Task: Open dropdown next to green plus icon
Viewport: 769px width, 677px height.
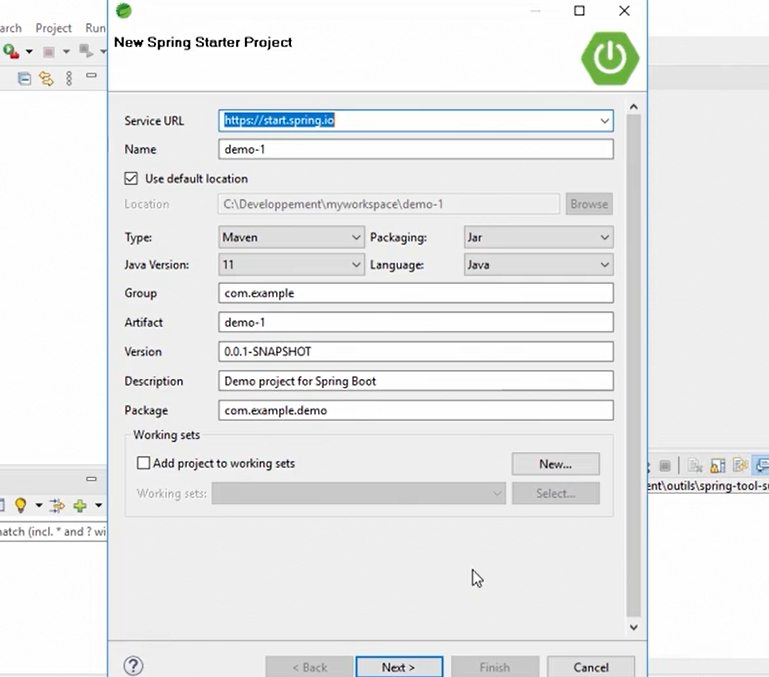Action: 99,505
